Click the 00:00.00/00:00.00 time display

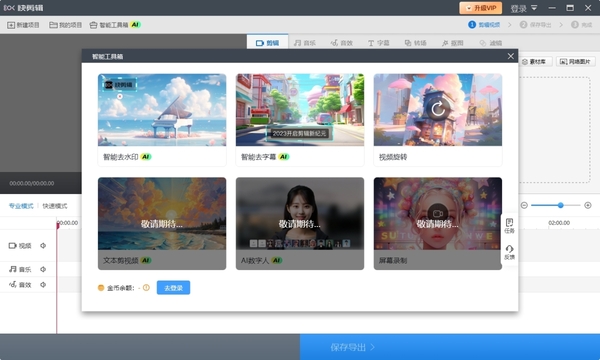[x=32, y=183]
